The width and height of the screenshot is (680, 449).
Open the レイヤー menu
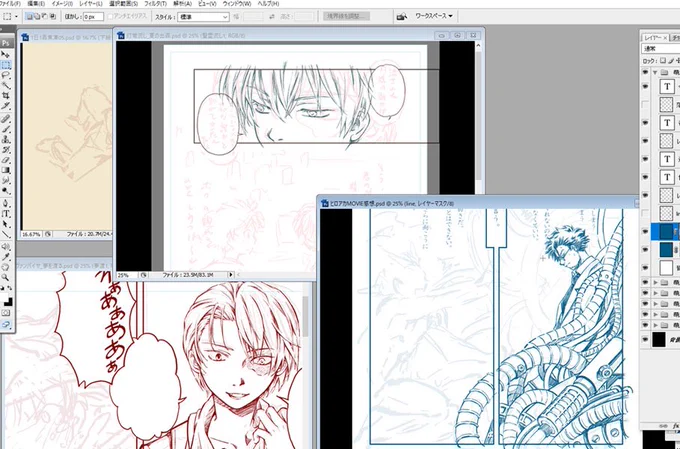[x=91, y=3]
